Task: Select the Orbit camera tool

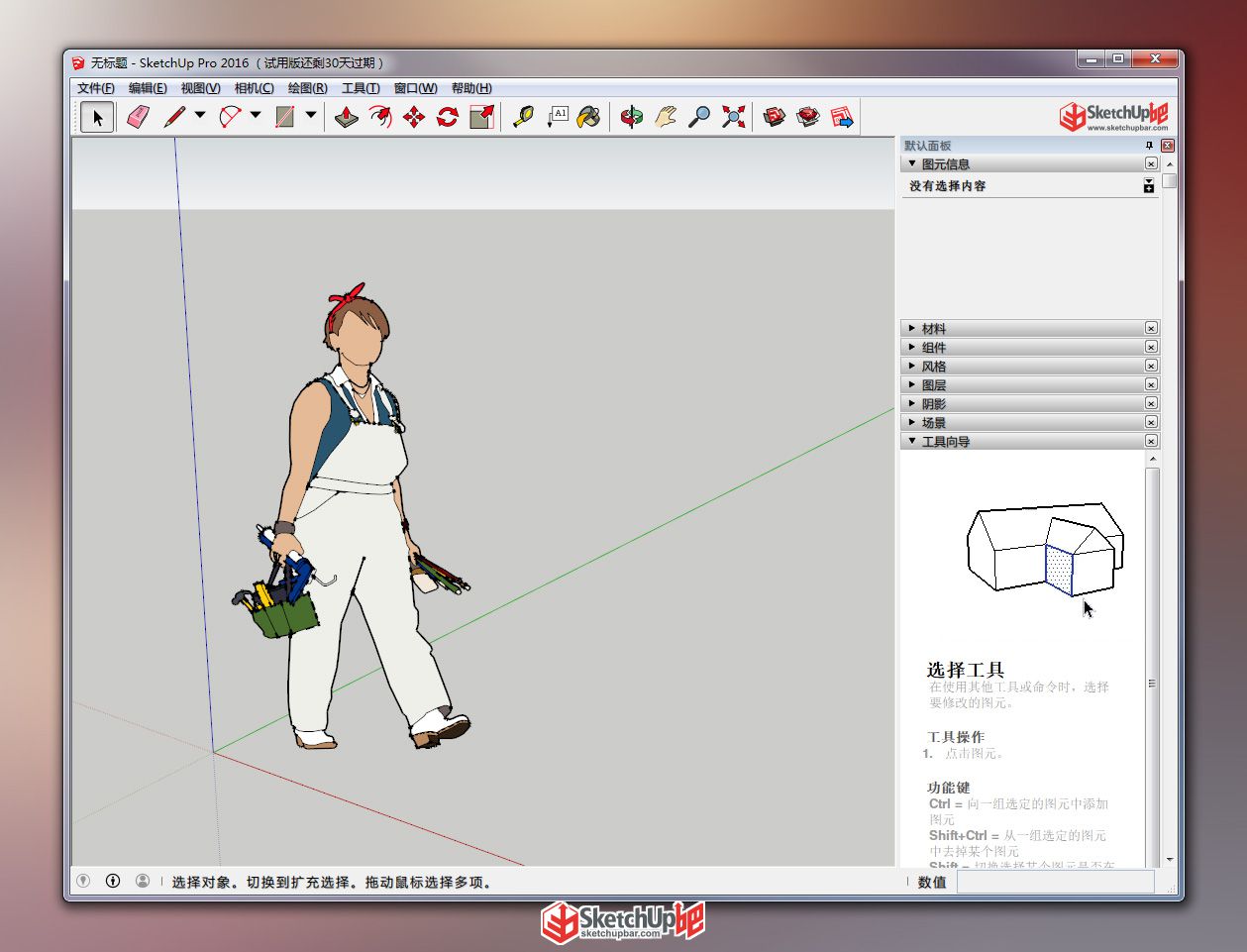Action: [632, 117]
